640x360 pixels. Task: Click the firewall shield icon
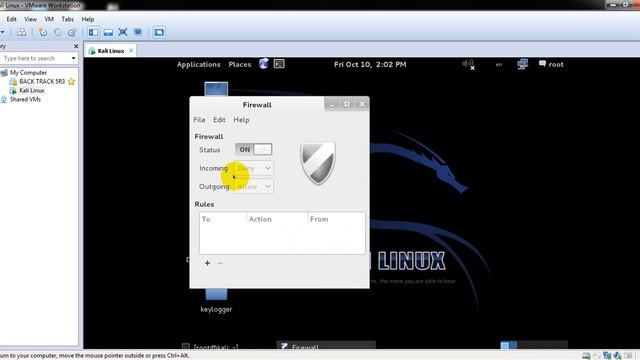point(318,163)
